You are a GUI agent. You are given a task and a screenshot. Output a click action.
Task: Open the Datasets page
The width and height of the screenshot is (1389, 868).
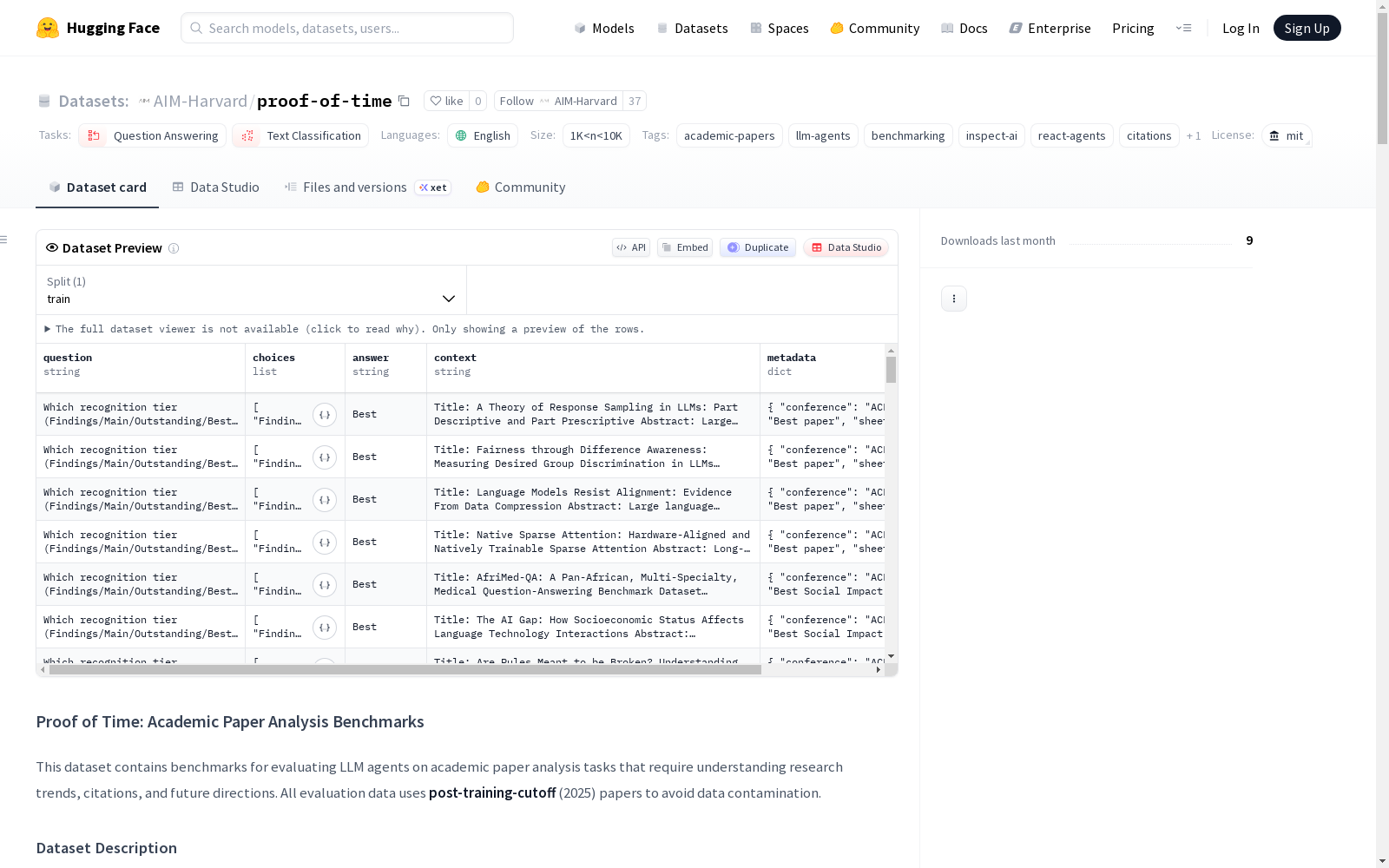[692, 28]
